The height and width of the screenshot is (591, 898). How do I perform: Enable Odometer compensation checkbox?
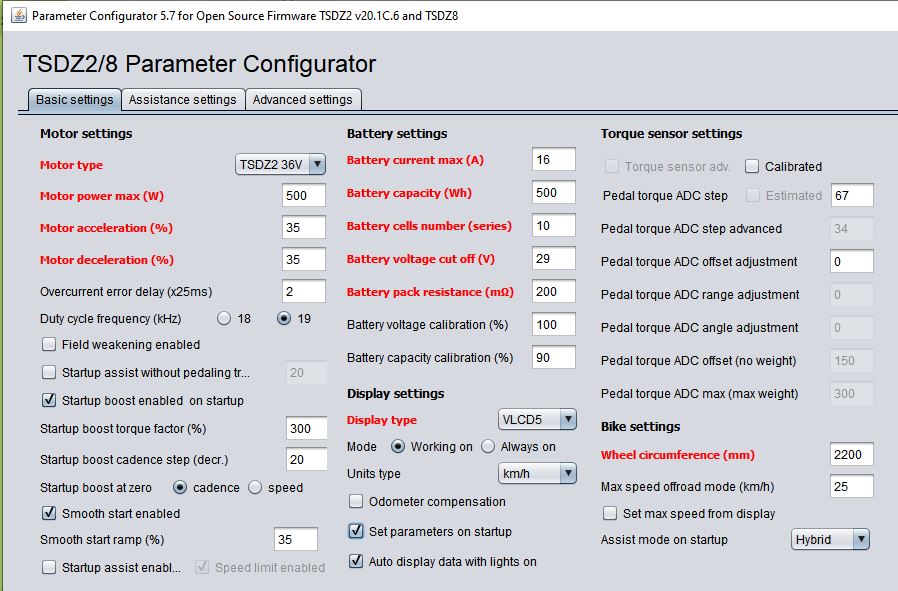(356, 502)
